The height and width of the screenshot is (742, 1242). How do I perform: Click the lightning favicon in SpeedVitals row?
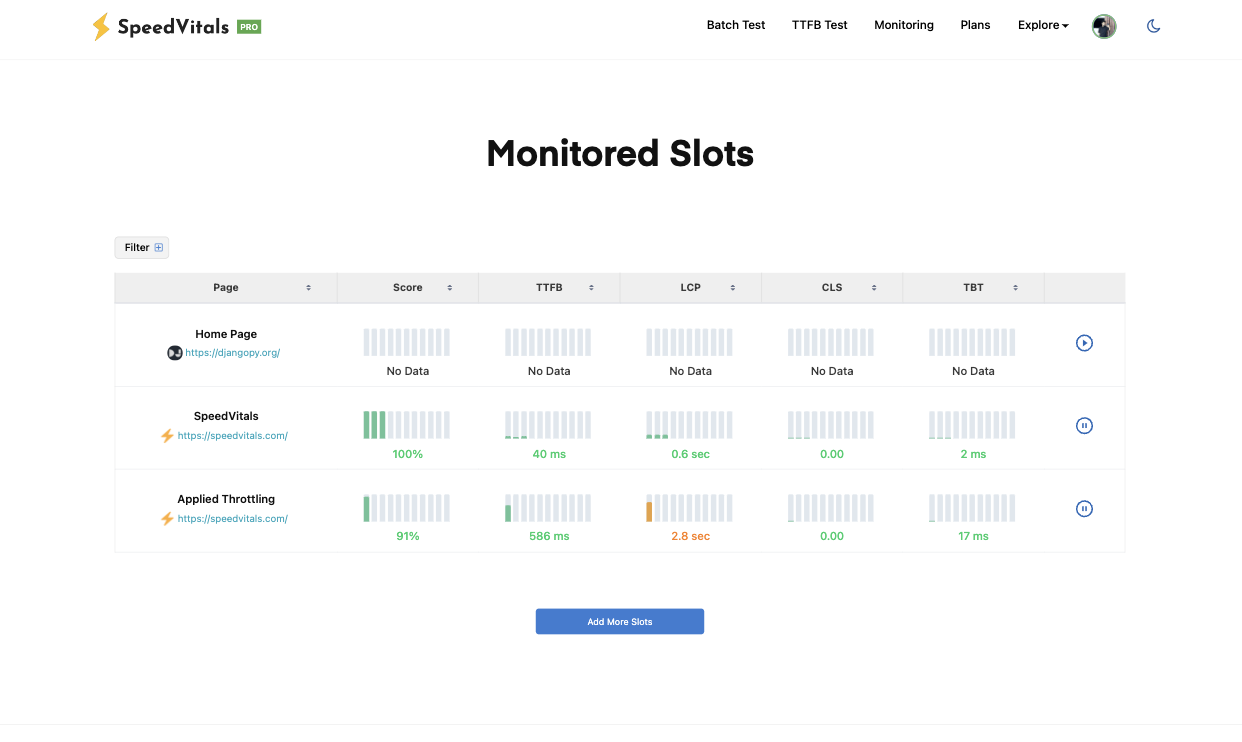click(167, 436)
